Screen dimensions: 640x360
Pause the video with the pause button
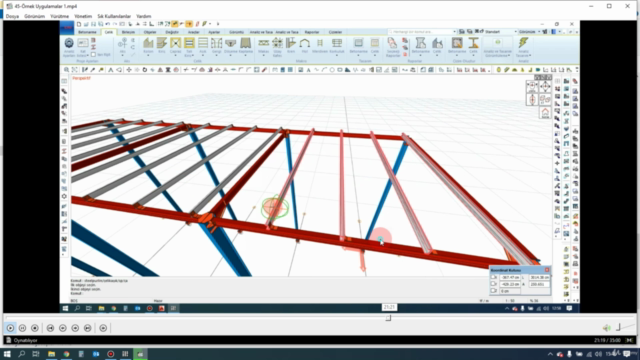coord(22,328)
